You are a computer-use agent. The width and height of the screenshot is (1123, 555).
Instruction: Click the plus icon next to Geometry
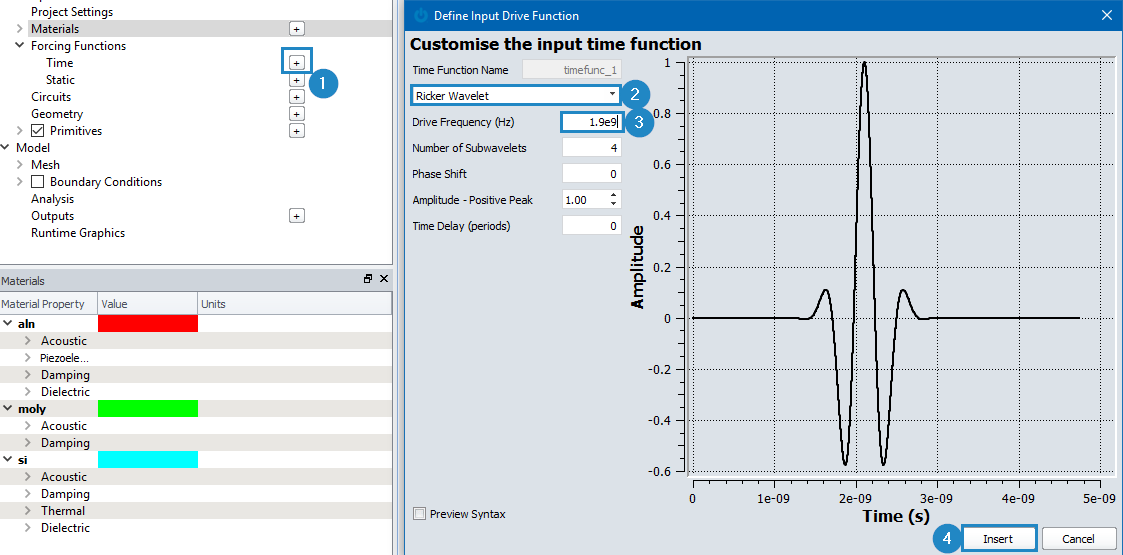click(x=297, y=114)
